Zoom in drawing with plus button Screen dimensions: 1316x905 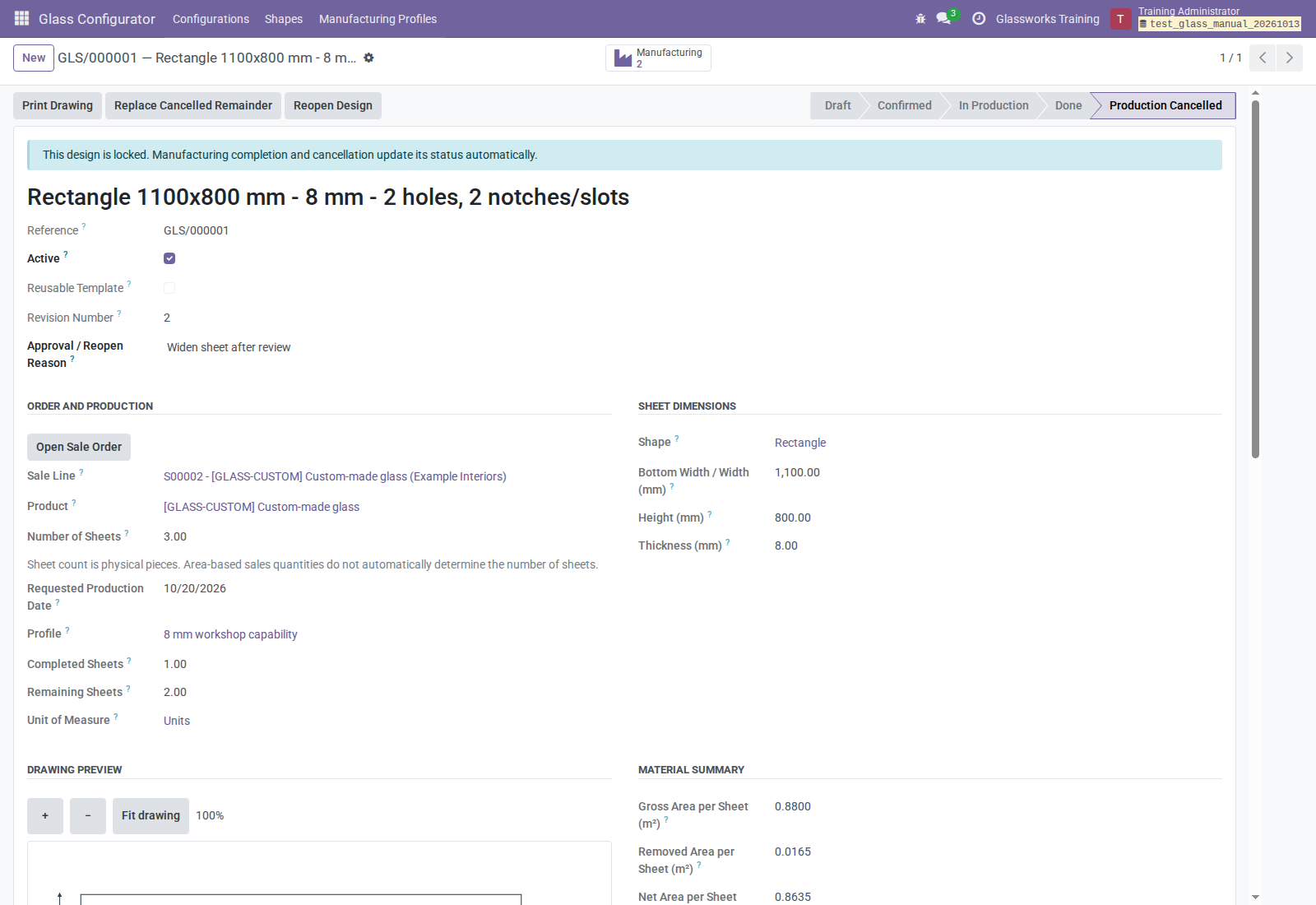pos(45,816)
